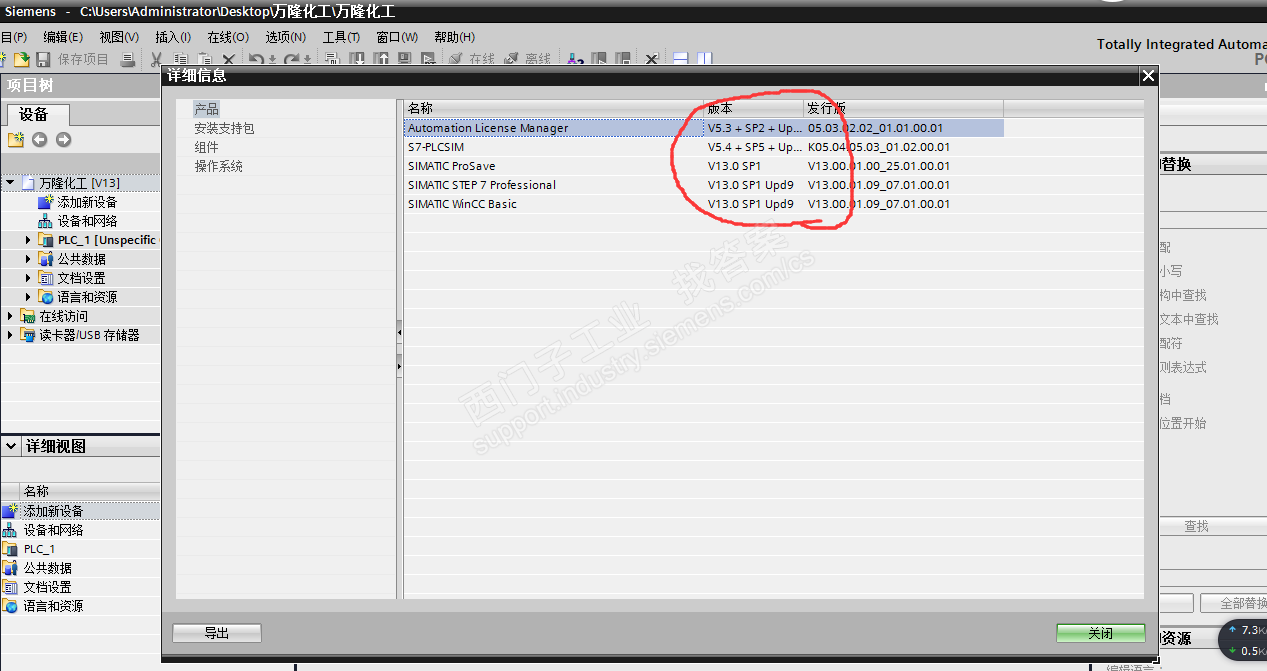Click the 语言和资源 icon in detail view
Screen dimensions: 1267x671
click(x=10, y=606)
